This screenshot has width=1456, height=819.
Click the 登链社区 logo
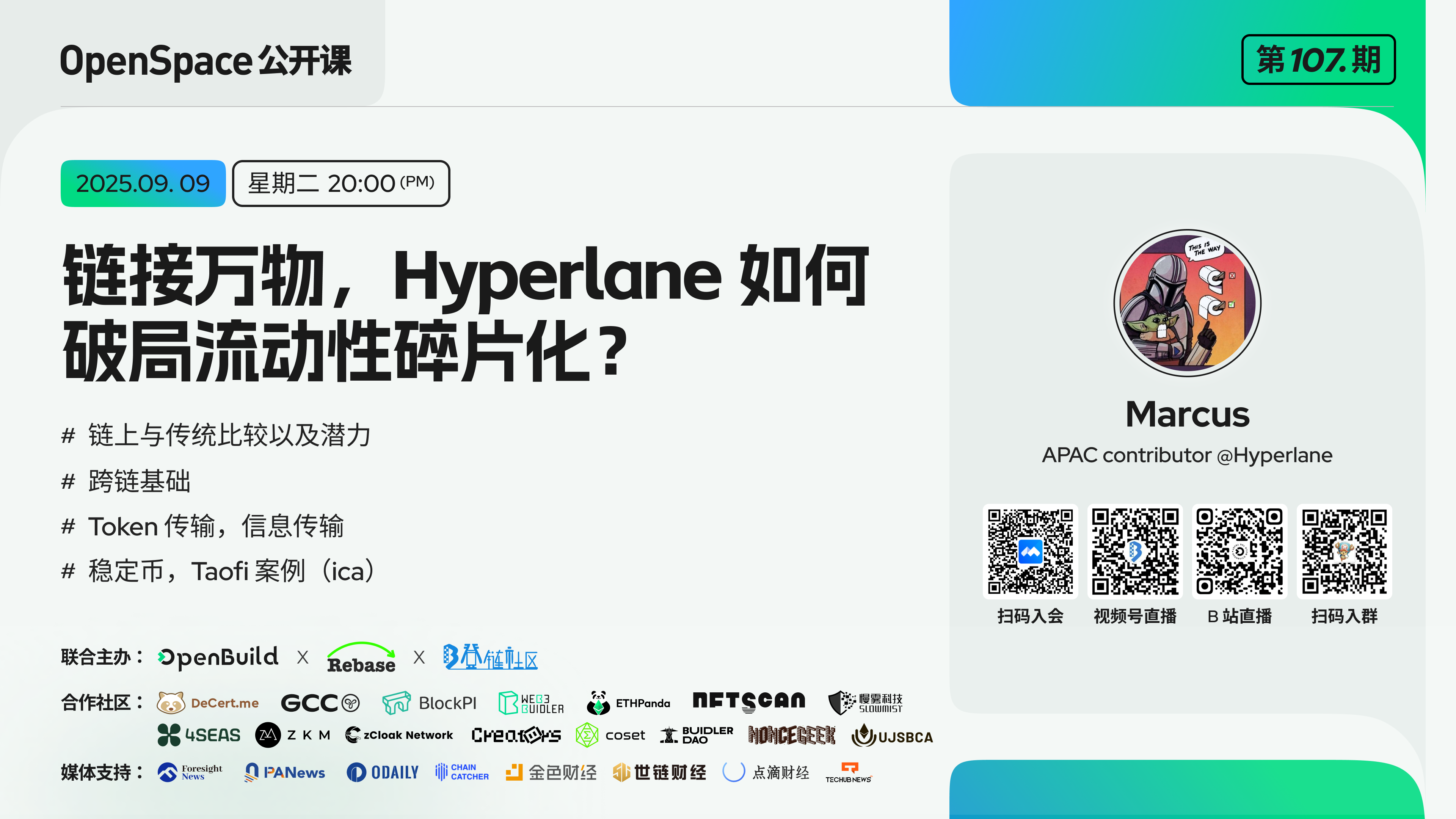point(490,657)
